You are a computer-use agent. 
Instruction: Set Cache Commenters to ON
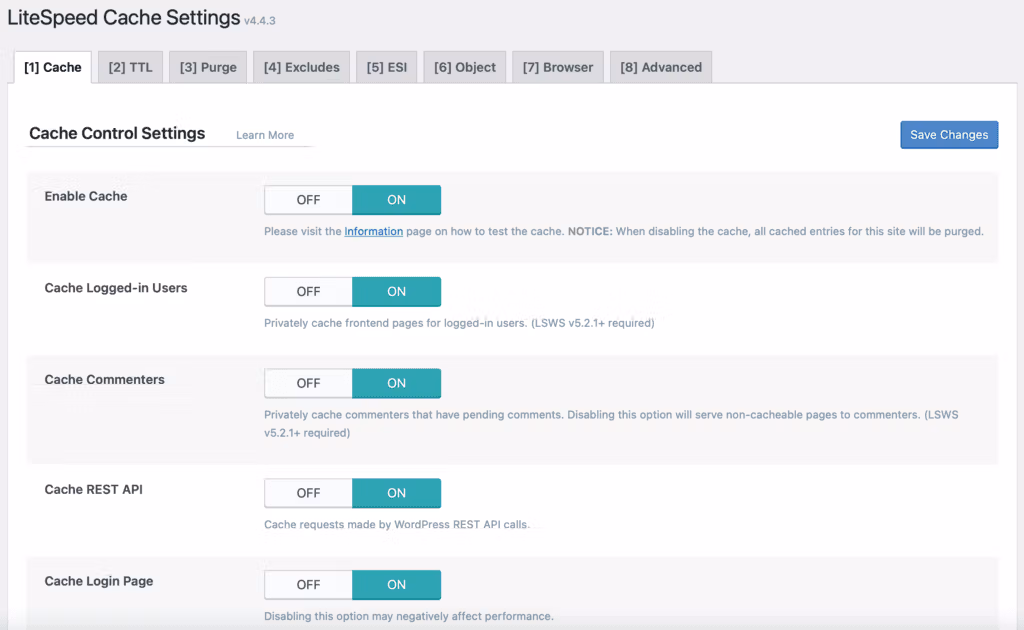point(396,383)
